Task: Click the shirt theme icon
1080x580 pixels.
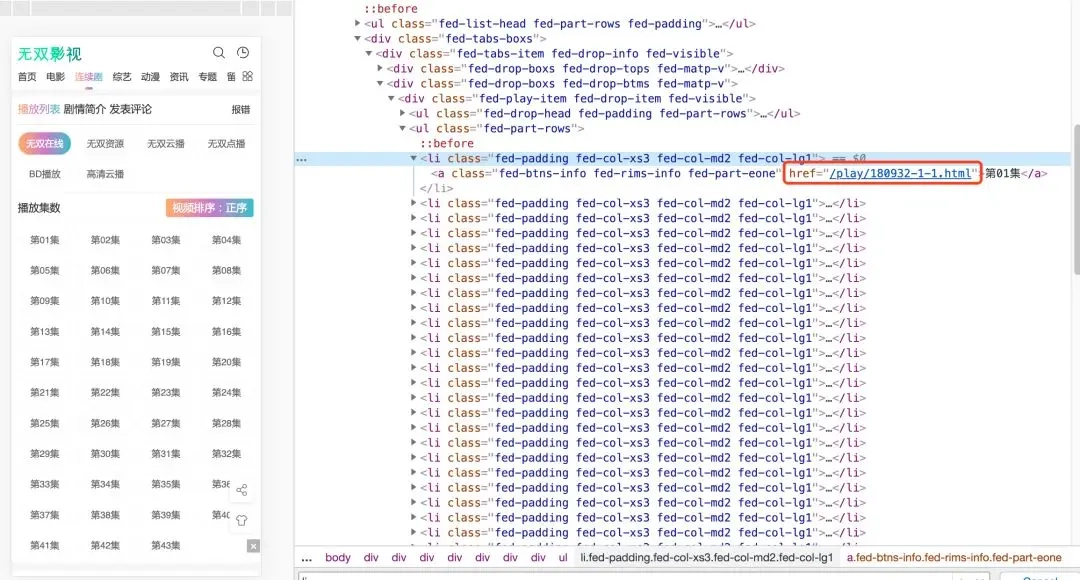Action: click(242, 520)
